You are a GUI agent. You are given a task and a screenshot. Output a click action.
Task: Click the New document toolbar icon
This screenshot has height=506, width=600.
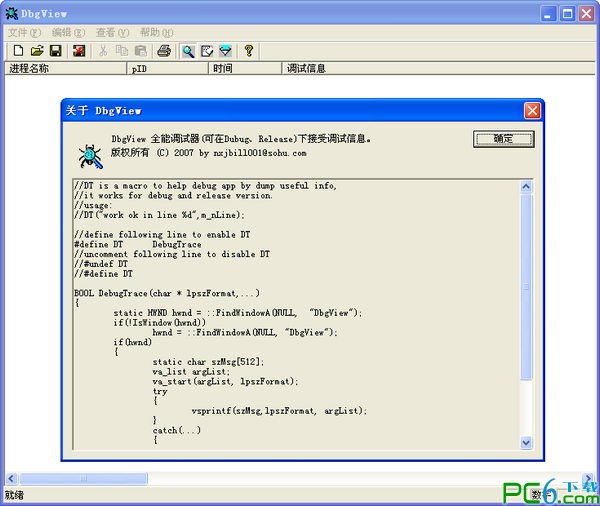[x=18, y=51]
